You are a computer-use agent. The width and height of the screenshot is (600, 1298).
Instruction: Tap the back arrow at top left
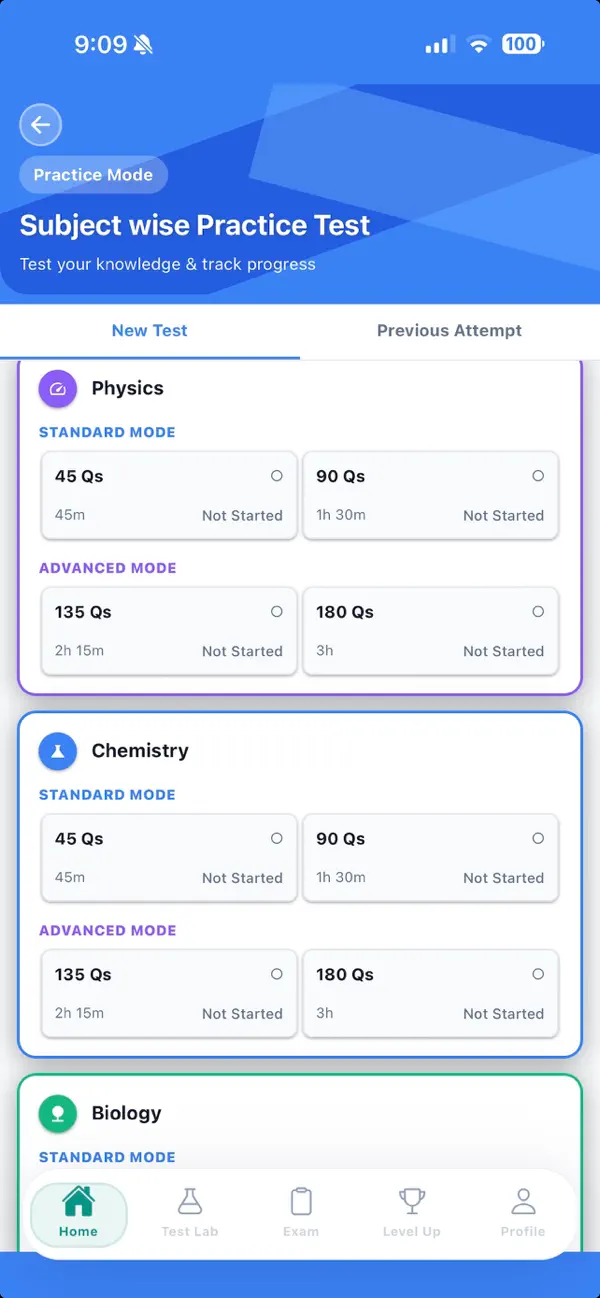click(x=40, y=124)
